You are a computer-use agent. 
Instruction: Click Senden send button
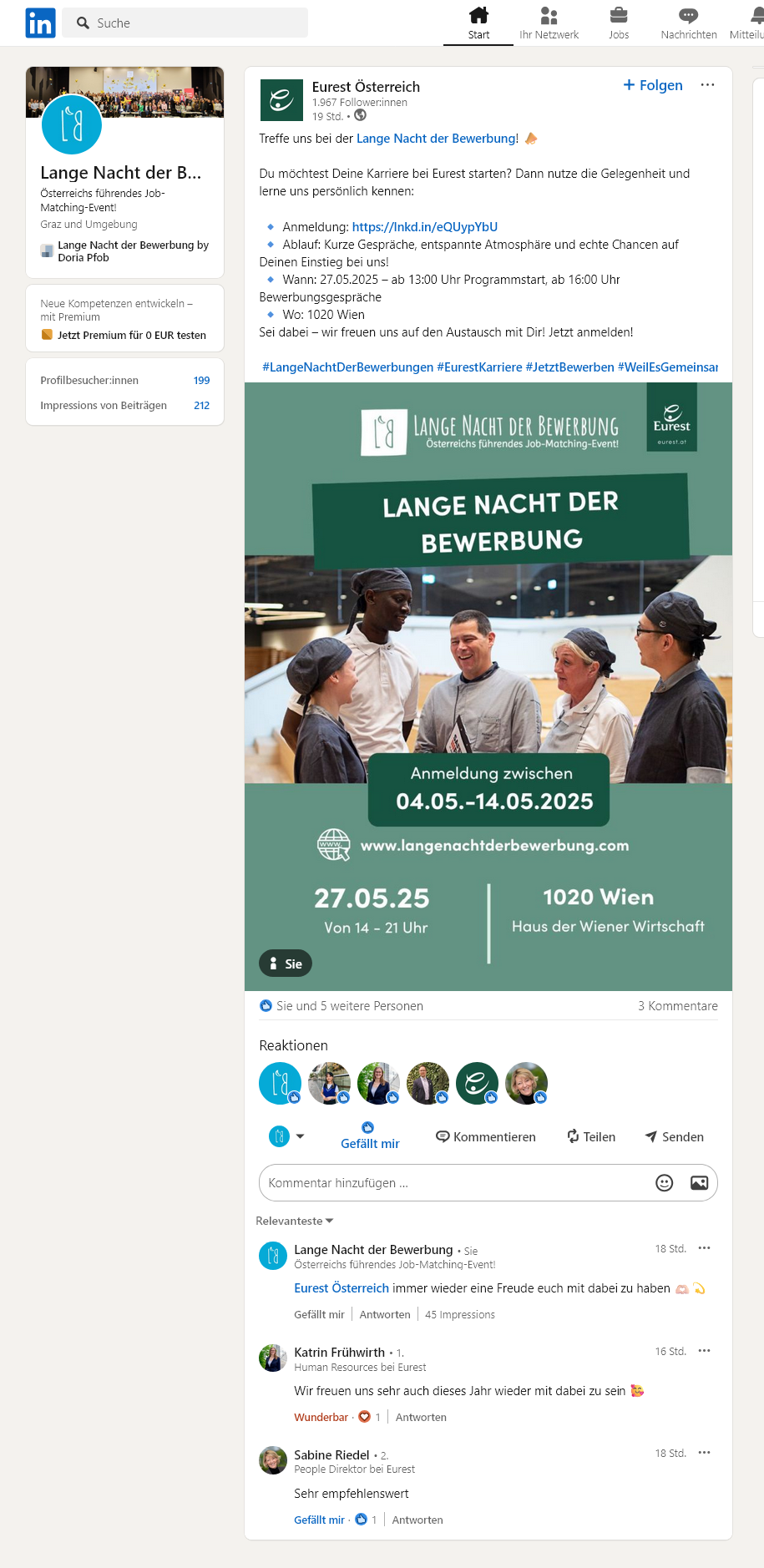click(675, 1137)
